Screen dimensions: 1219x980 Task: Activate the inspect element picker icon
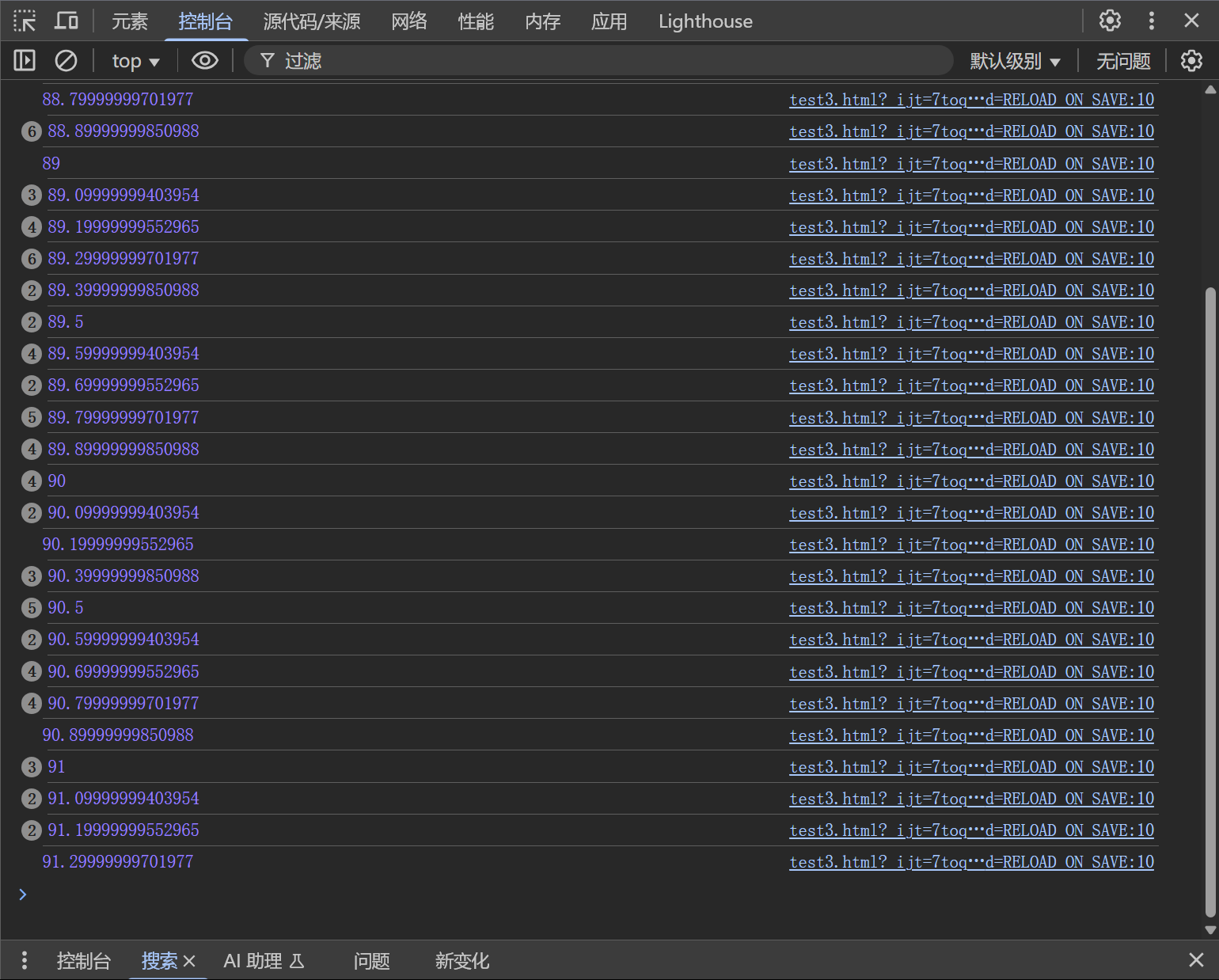[x=25, y=21]
